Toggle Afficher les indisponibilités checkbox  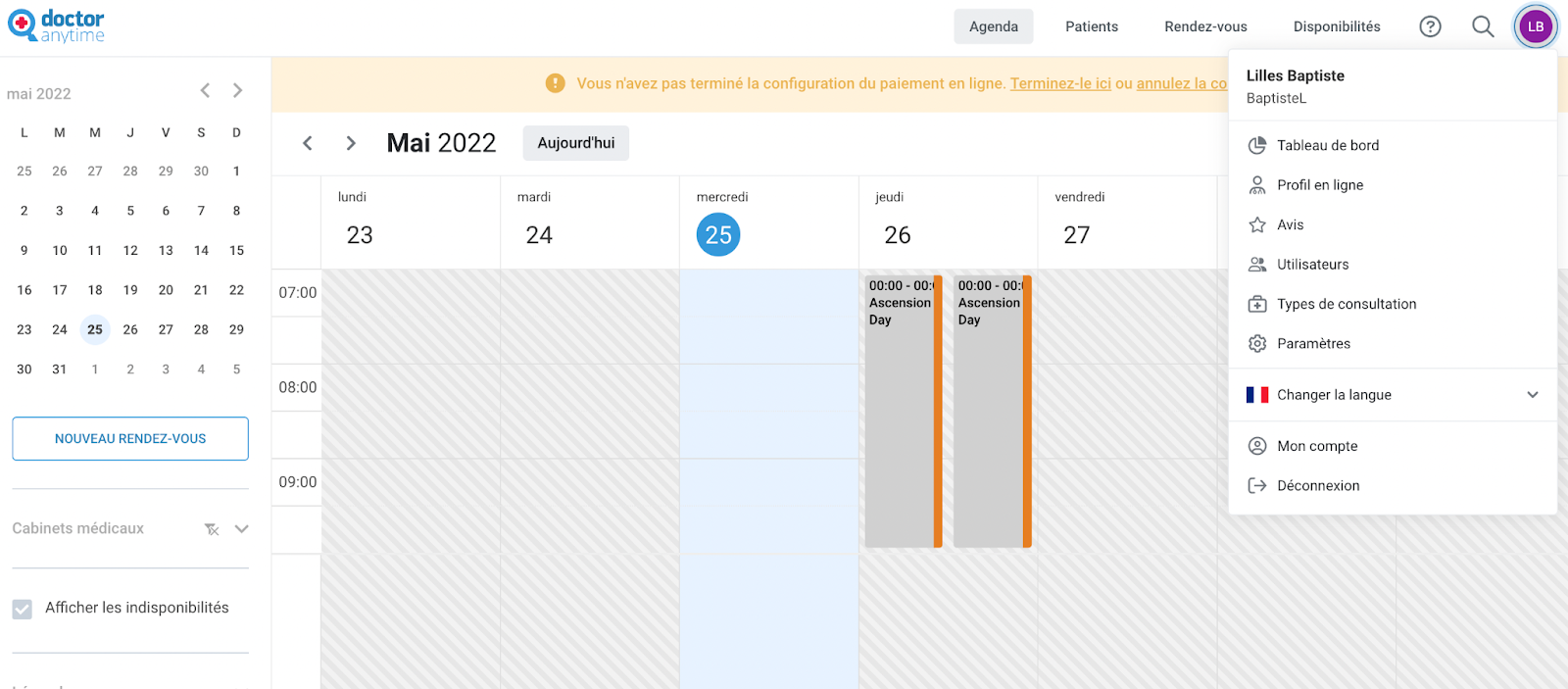tap(23, 609)
